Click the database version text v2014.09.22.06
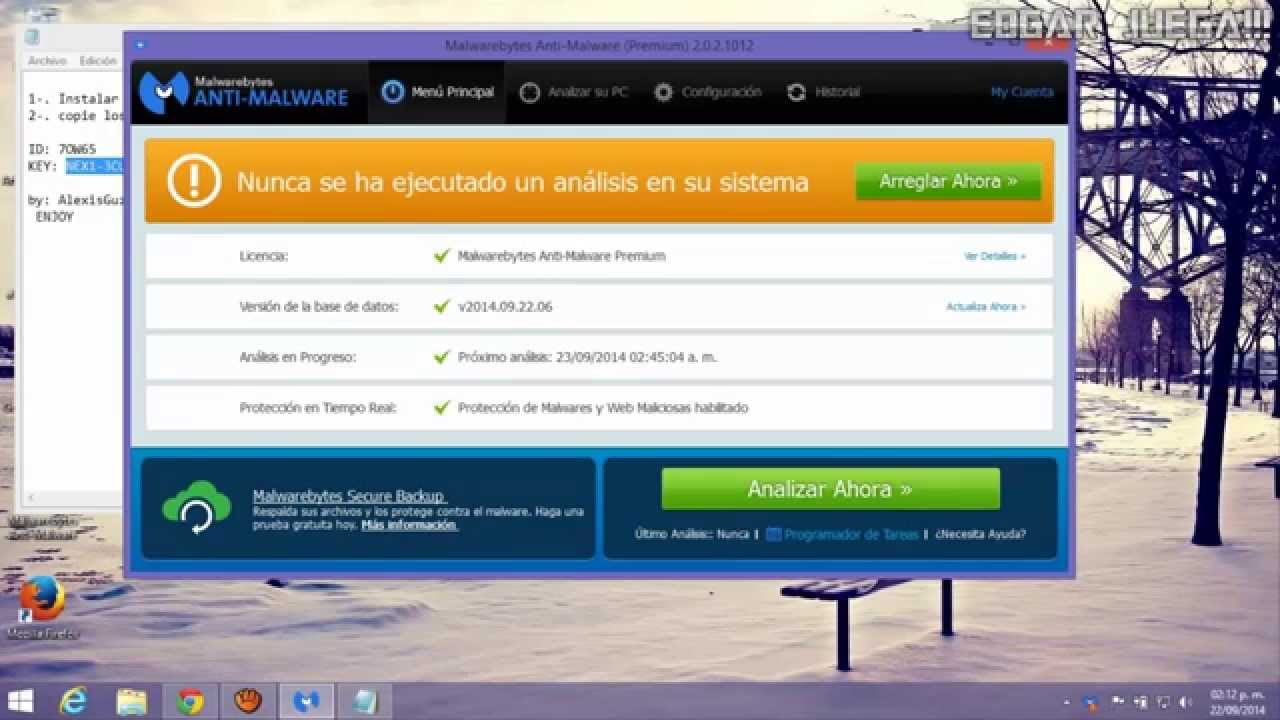This screenshot has height=720, width=1280. [x=505, y=307]
